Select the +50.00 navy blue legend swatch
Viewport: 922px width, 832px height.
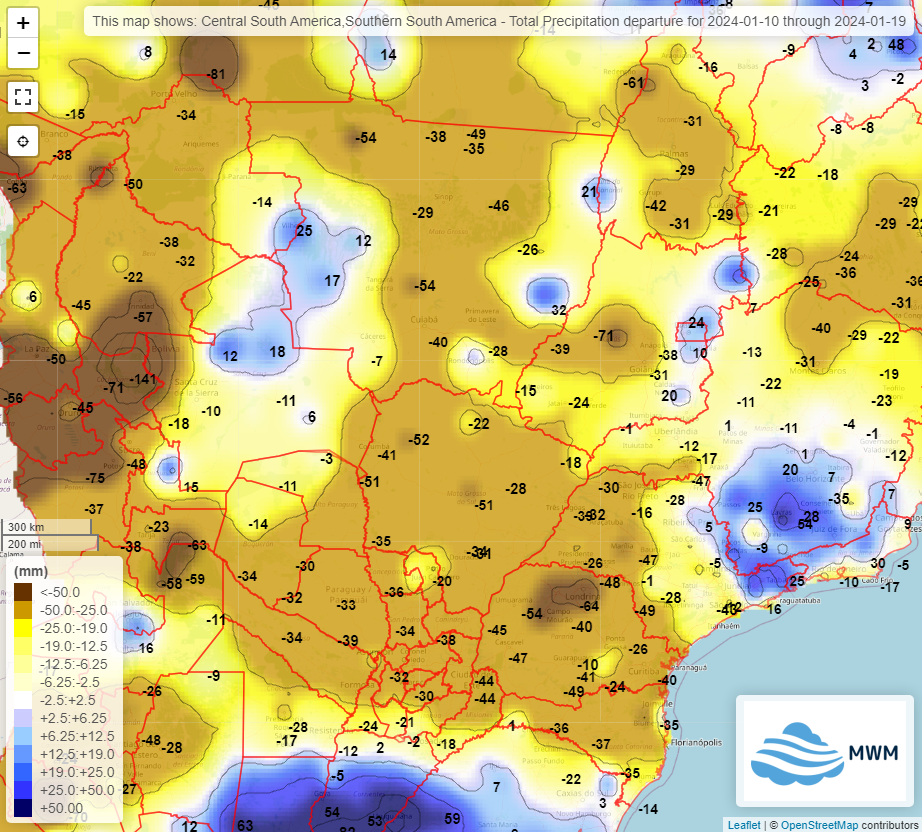(x=25, y=808)
